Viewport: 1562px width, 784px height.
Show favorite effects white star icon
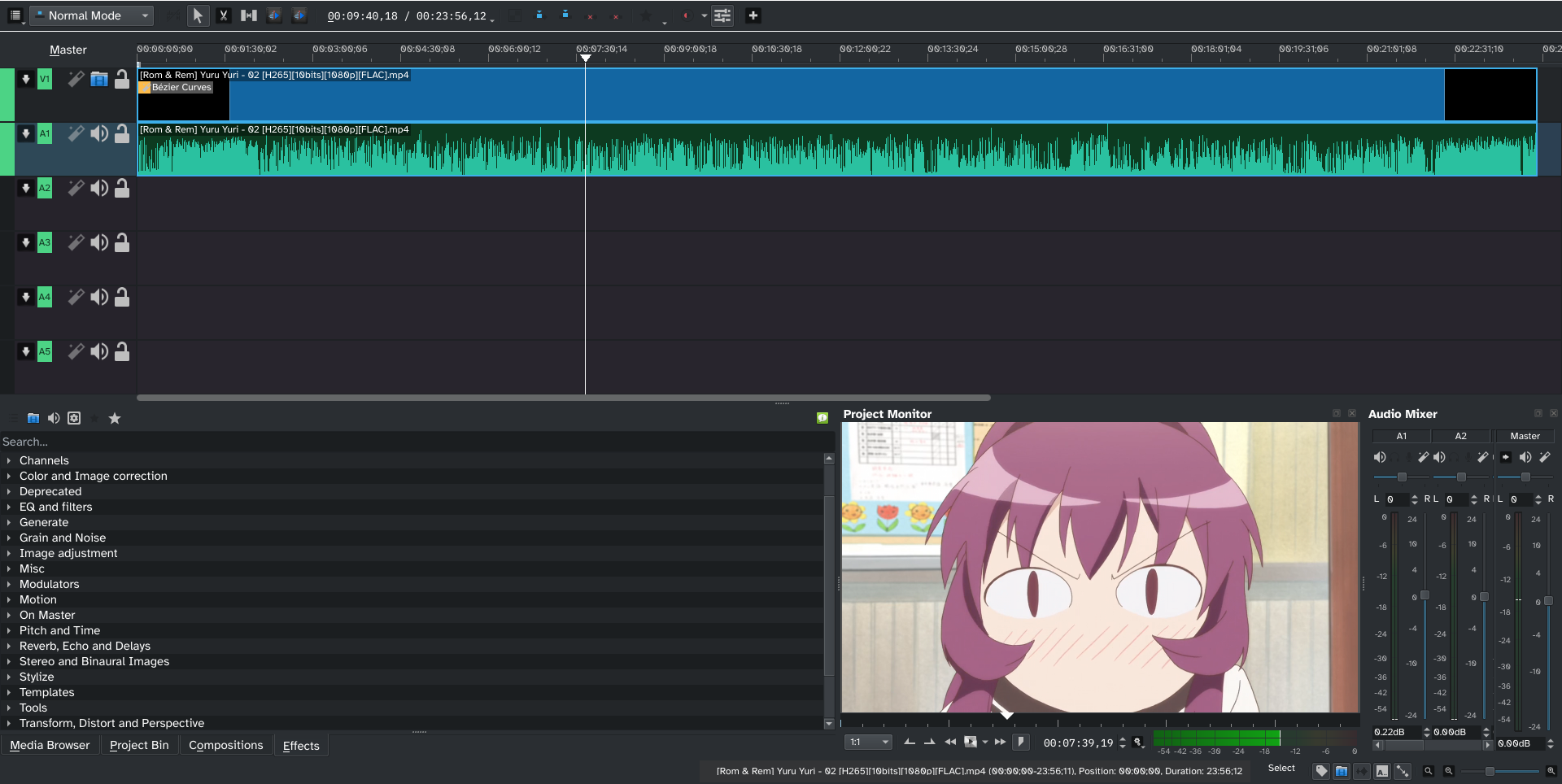point(115,418)
